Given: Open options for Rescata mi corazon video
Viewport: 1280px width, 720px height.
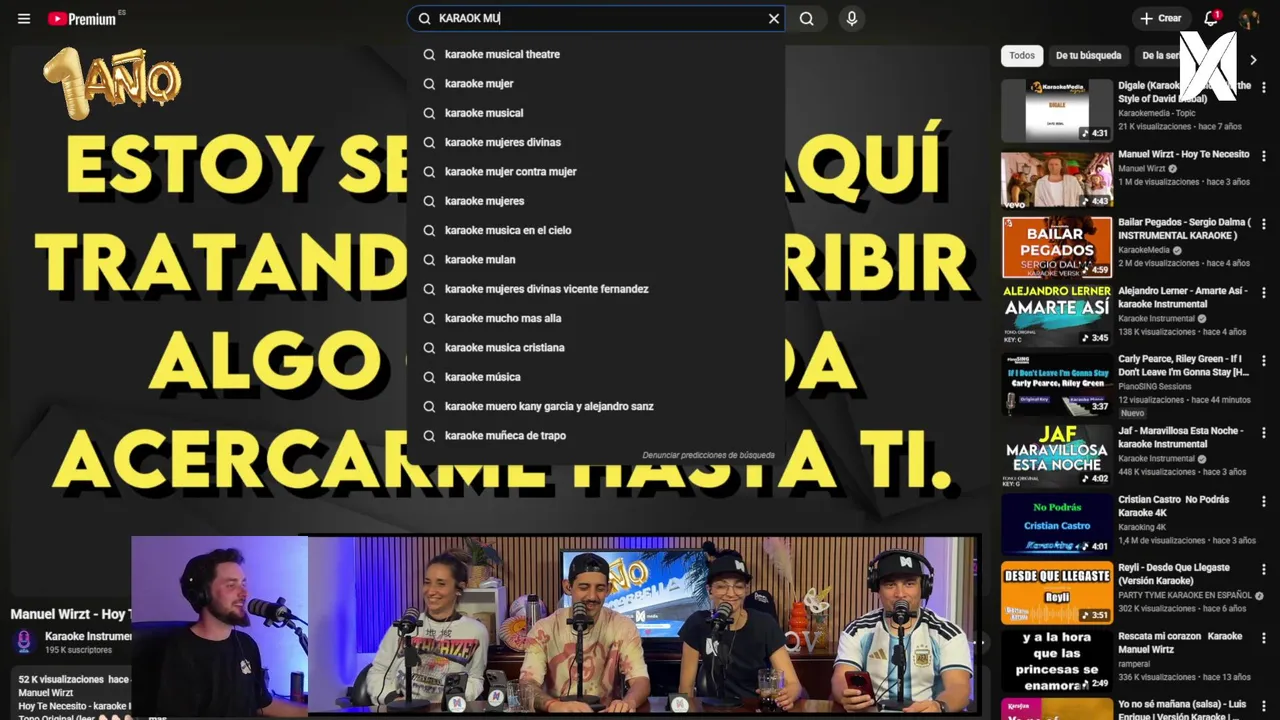Looking at the screenshot, I should click(1264, 638).
